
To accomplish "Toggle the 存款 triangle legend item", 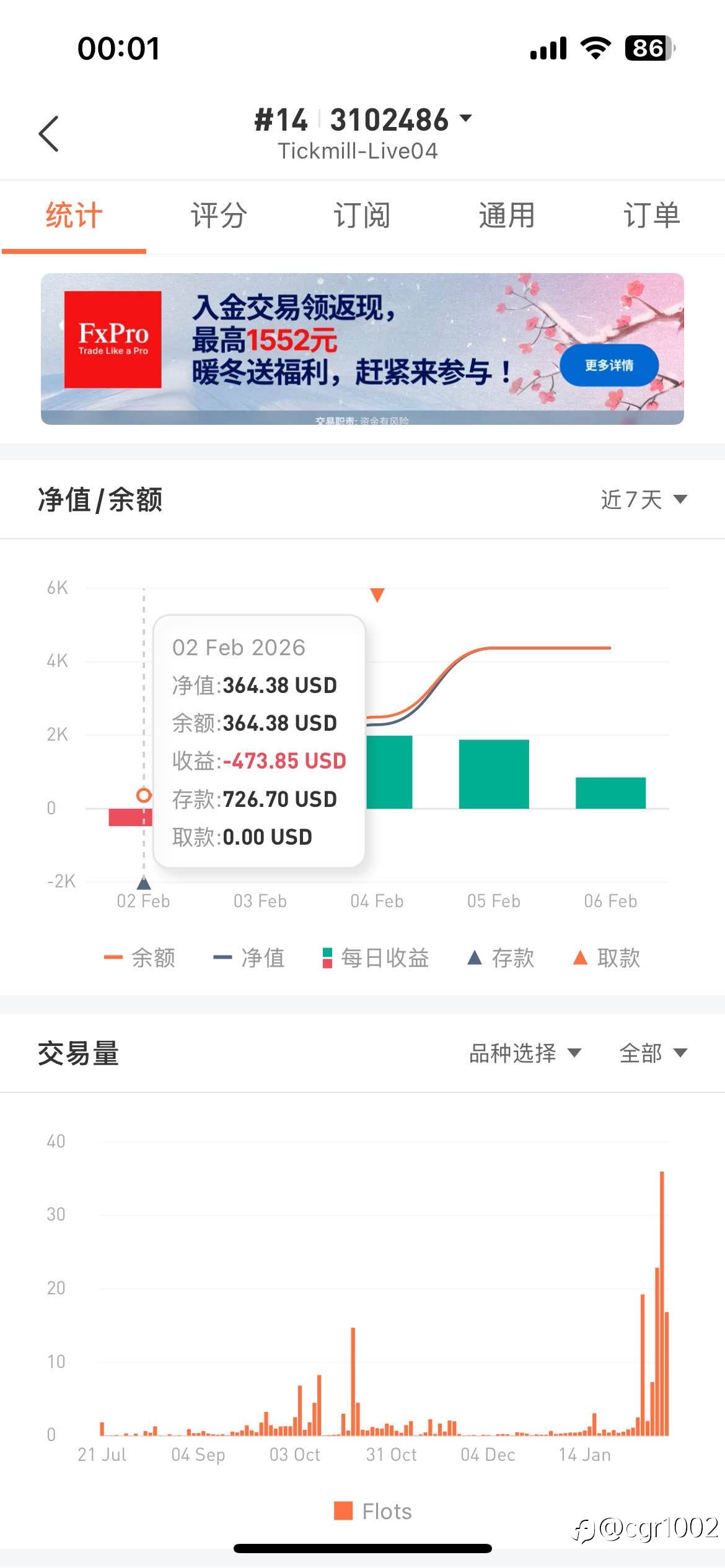I will [501, 958].
